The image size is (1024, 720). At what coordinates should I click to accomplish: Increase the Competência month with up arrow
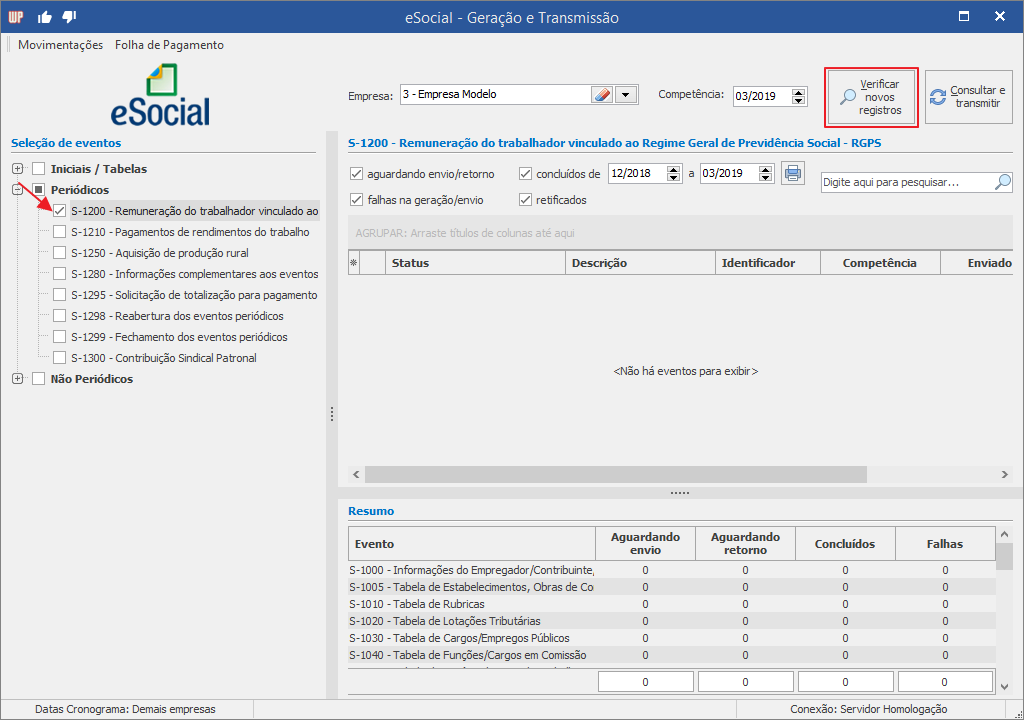[798, 92]
